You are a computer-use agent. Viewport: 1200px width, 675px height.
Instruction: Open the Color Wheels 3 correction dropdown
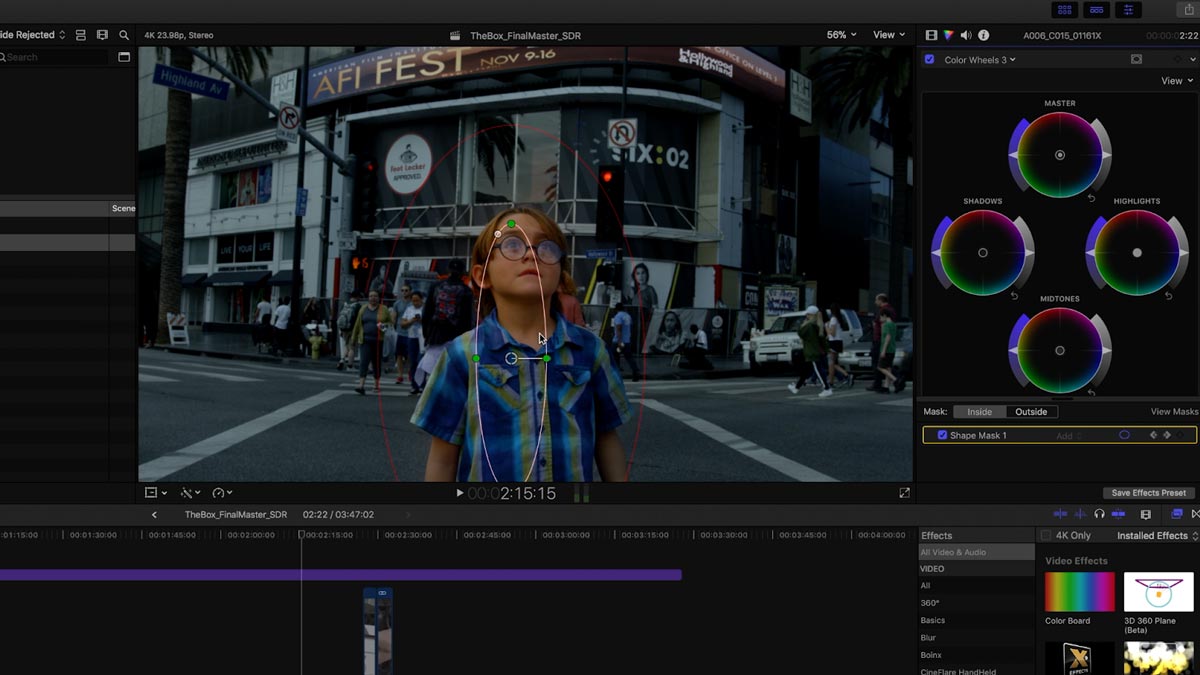coord(980,60)
